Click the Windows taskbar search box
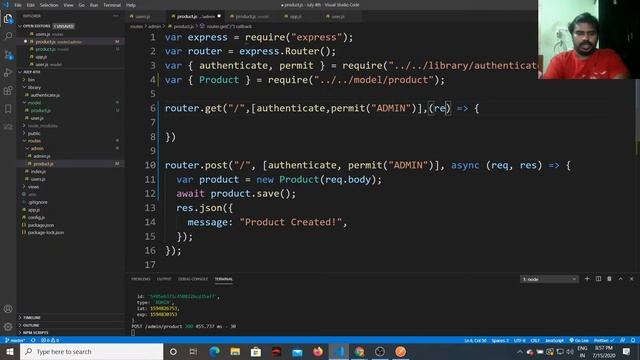Screen dimensions: 640x360 (x=91, y=351)
